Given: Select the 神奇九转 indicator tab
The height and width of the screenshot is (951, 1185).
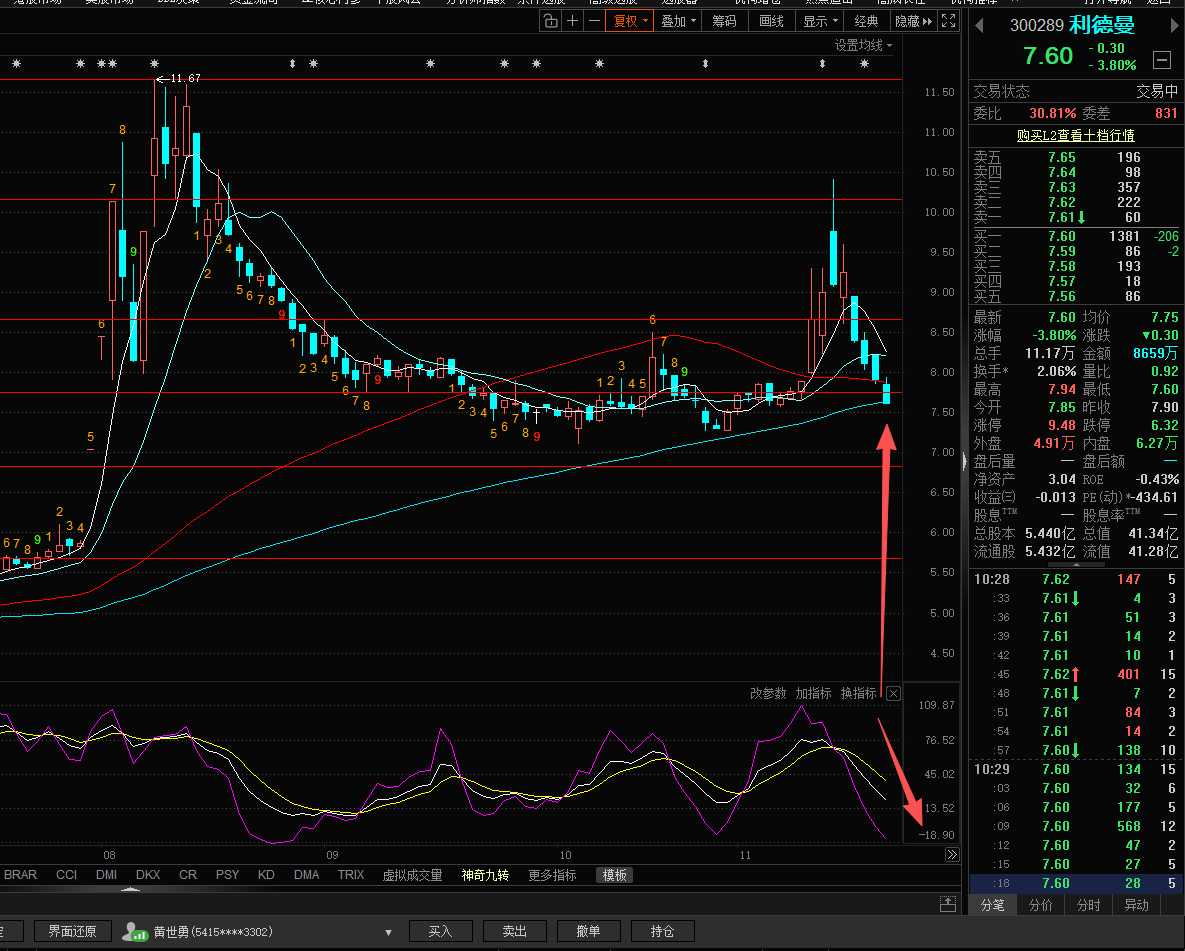Looking at the screenshot, I should pos(485,875).
